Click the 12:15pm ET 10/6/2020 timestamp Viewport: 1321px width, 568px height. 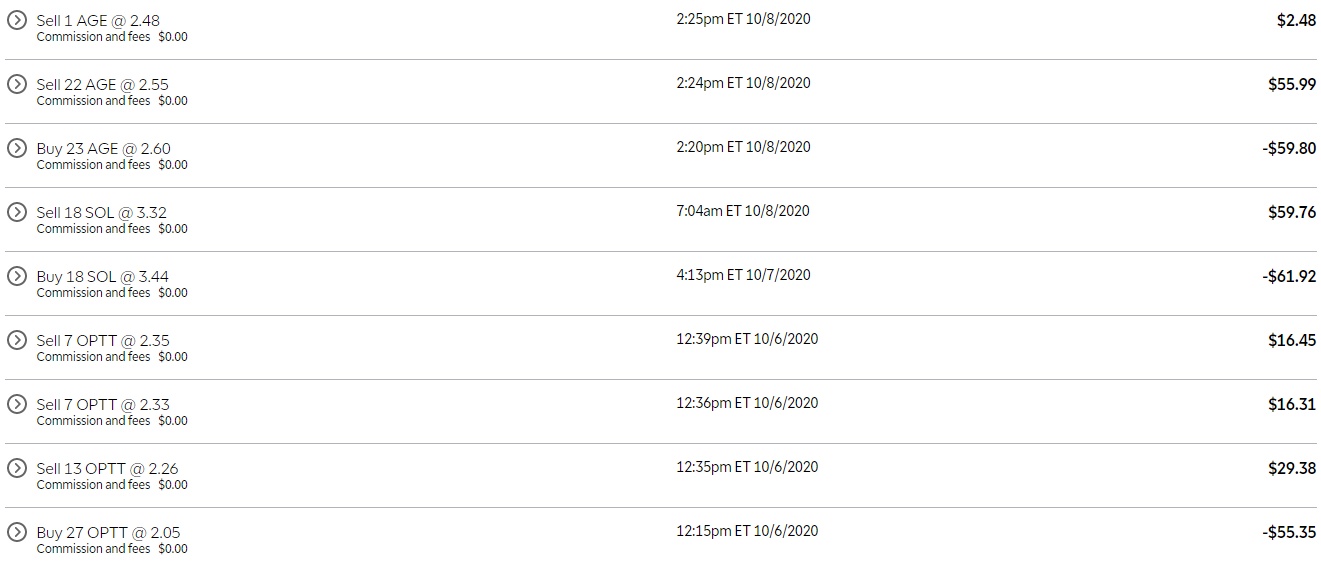pyautogui.click(x=747, y=531)
